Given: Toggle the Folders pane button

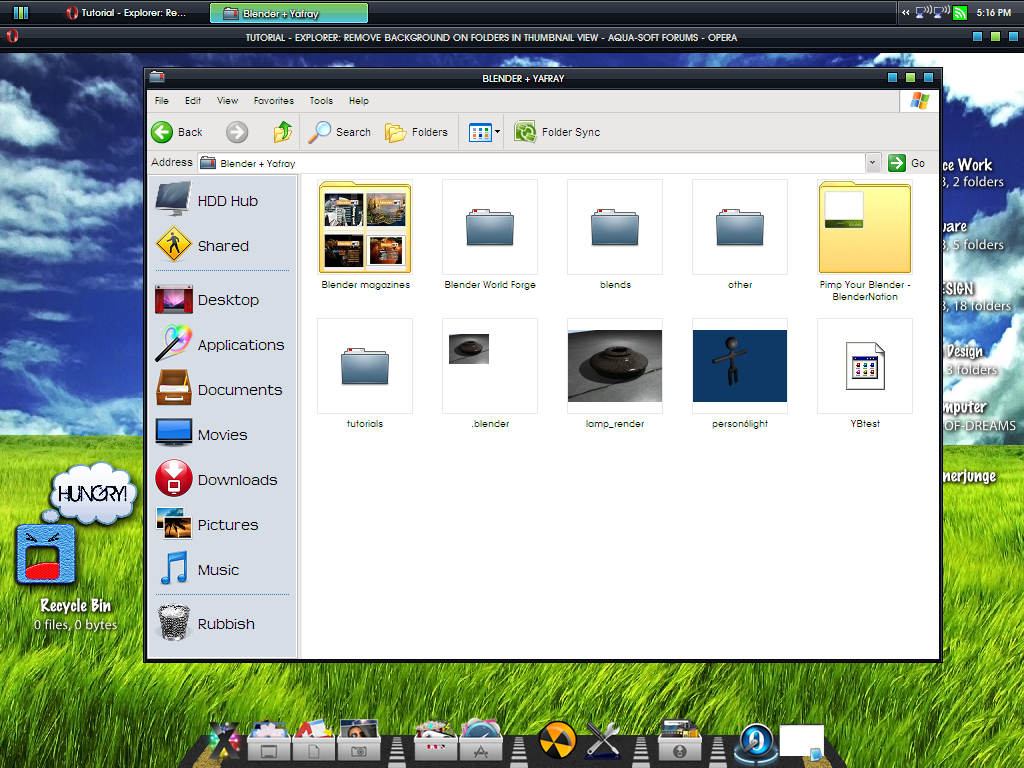Looking at the screenshot, I should [416, 132].
